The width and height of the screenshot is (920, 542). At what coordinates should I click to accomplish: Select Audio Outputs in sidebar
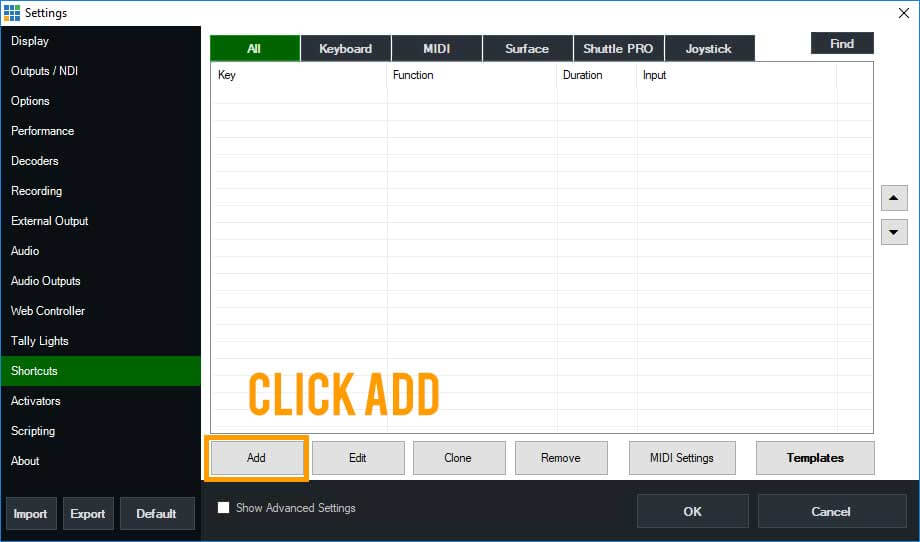[46, 281]
